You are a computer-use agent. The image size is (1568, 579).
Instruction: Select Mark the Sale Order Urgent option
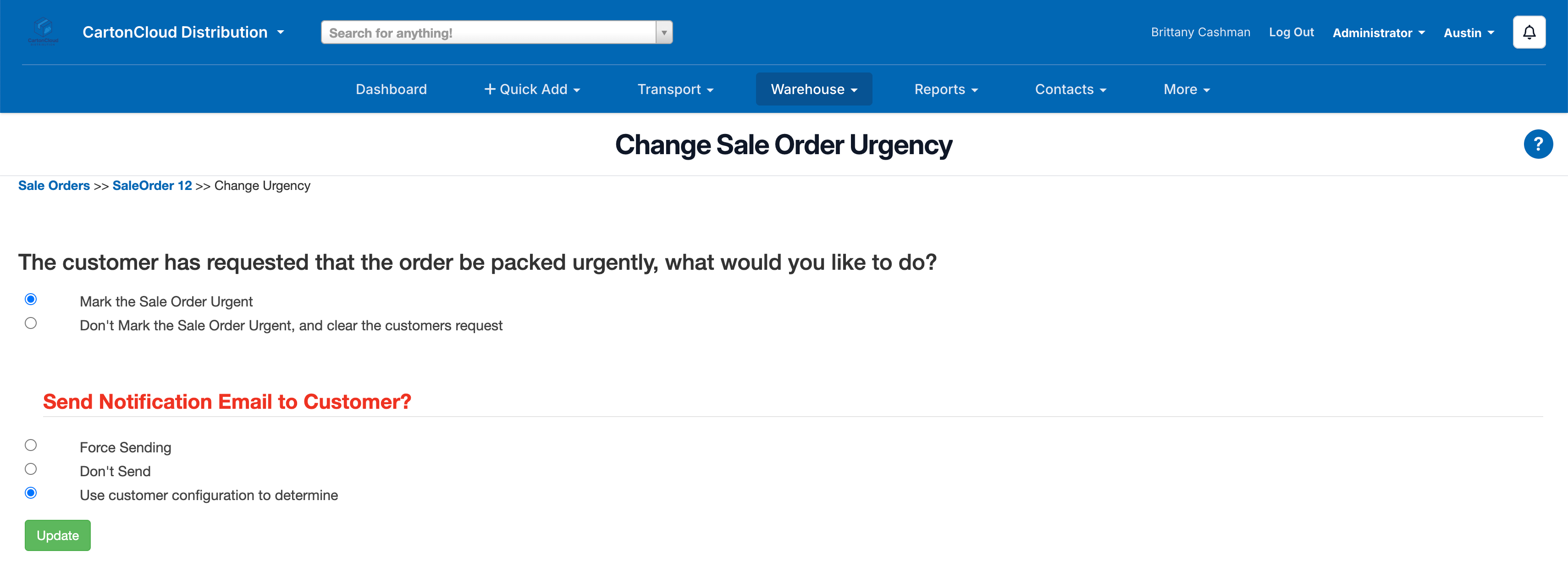click(x=31, y=299)
